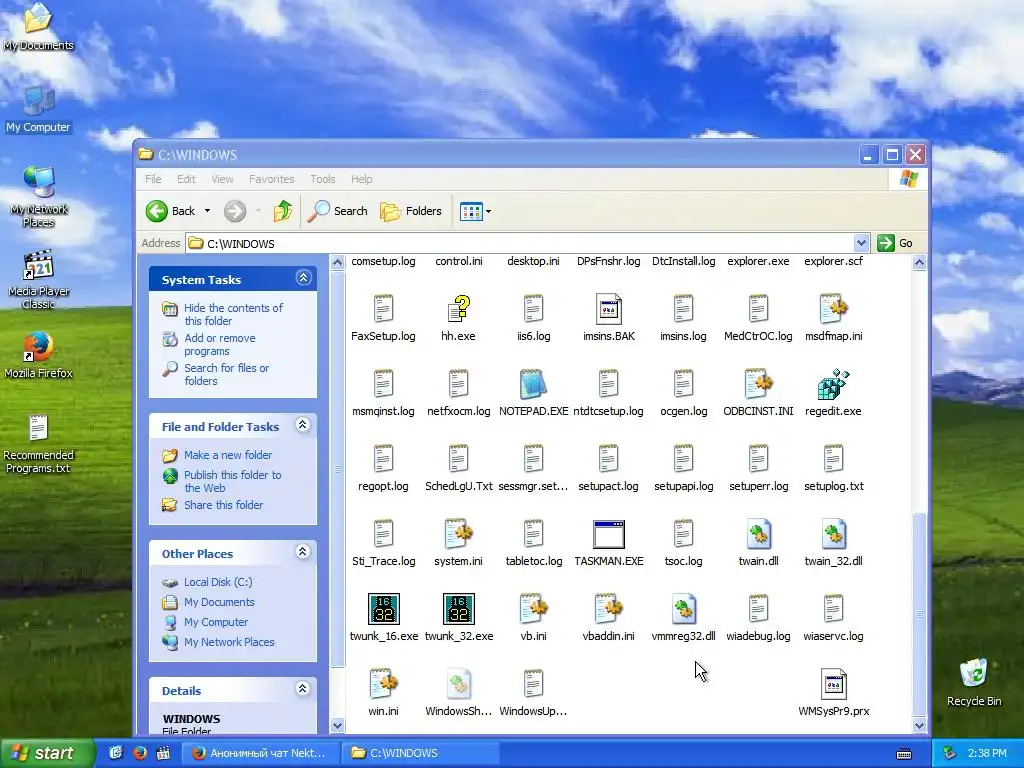Click file list scroll down arrow
The width and height of the screenshot is (1024, 768).
(x=919, y=725)
